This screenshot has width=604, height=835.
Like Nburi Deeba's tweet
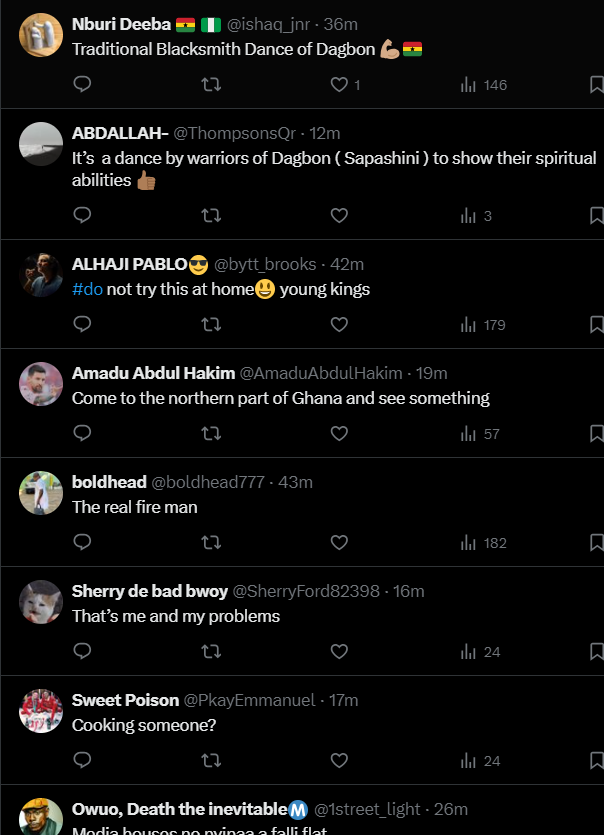[x=339, y=85]
